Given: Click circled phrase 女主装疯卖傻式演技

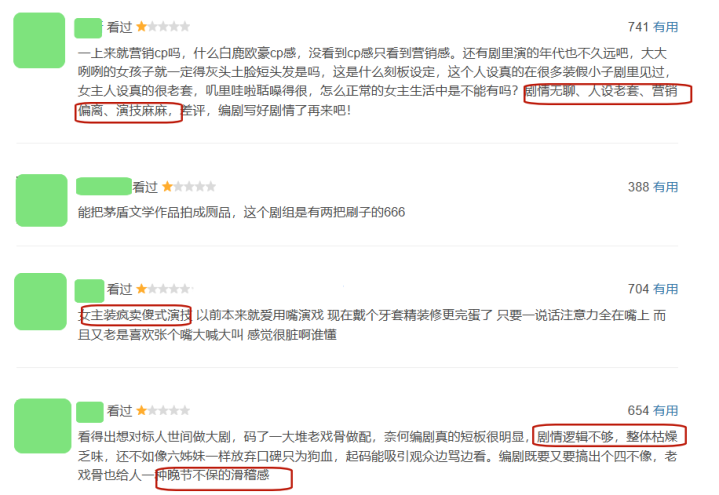Looking at the screenshot, I should pos(135,315).
